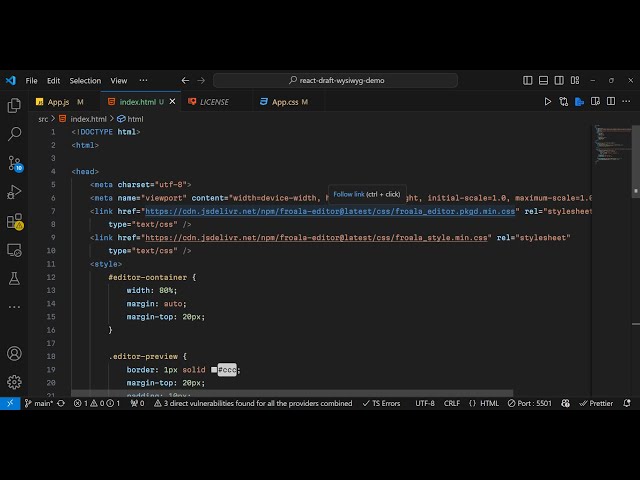
Task: Click the Port : 5501 status item
Action: pyautogui.click(x=529, y=403)
